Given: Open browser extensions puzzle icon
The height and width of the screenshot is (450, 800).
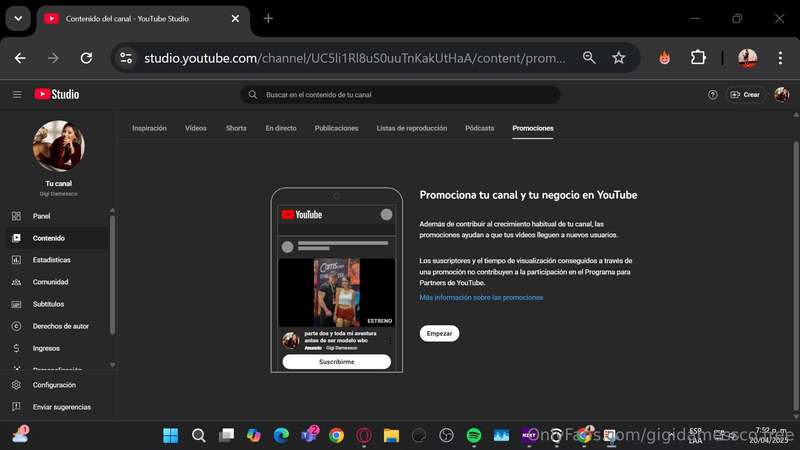Looking at the screenshot, I should tap(698, 58).
